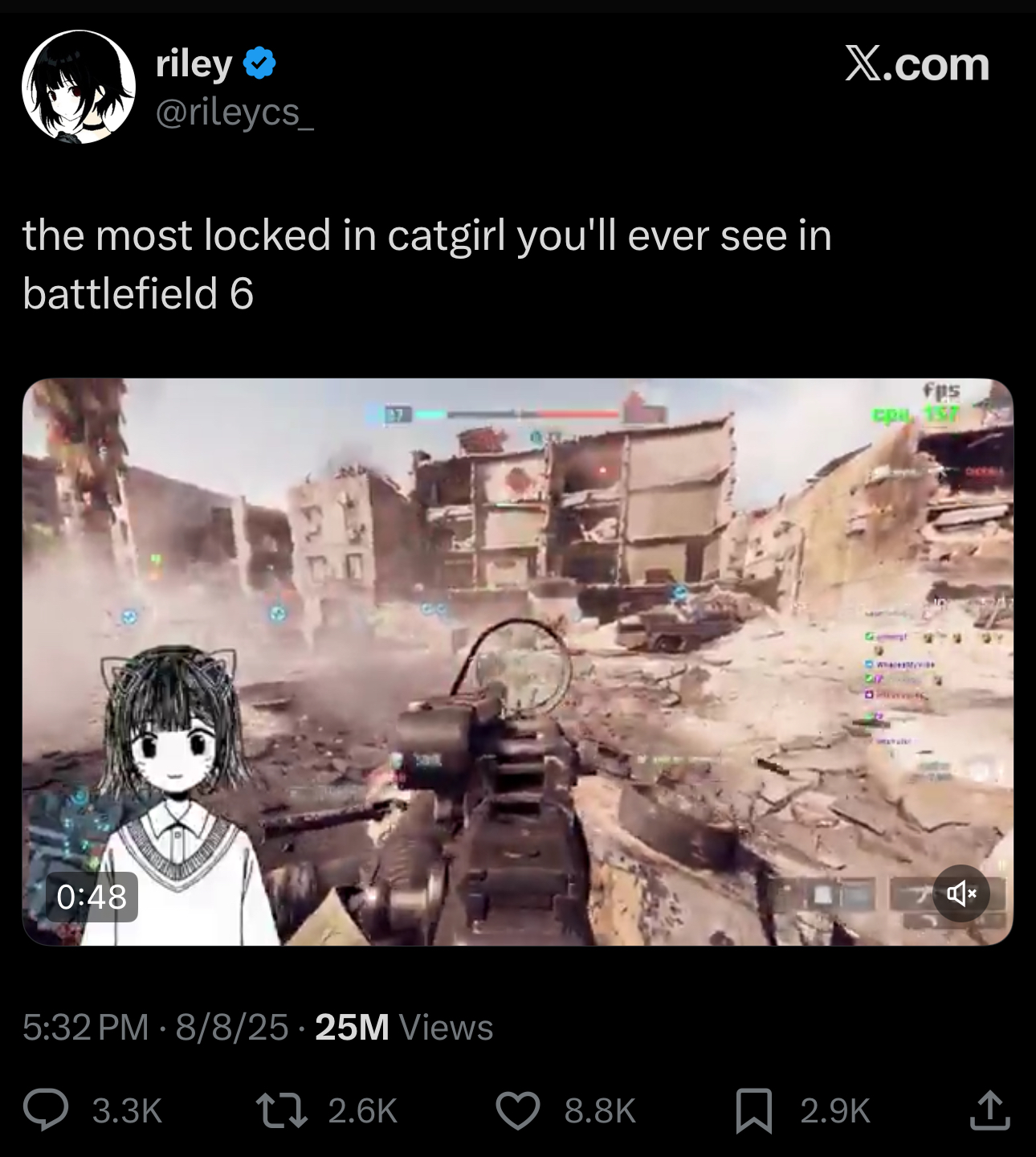This screenshot has width=1036, height=1157.
Task: Open the share upload icon
Action: tap(990, 1110)
